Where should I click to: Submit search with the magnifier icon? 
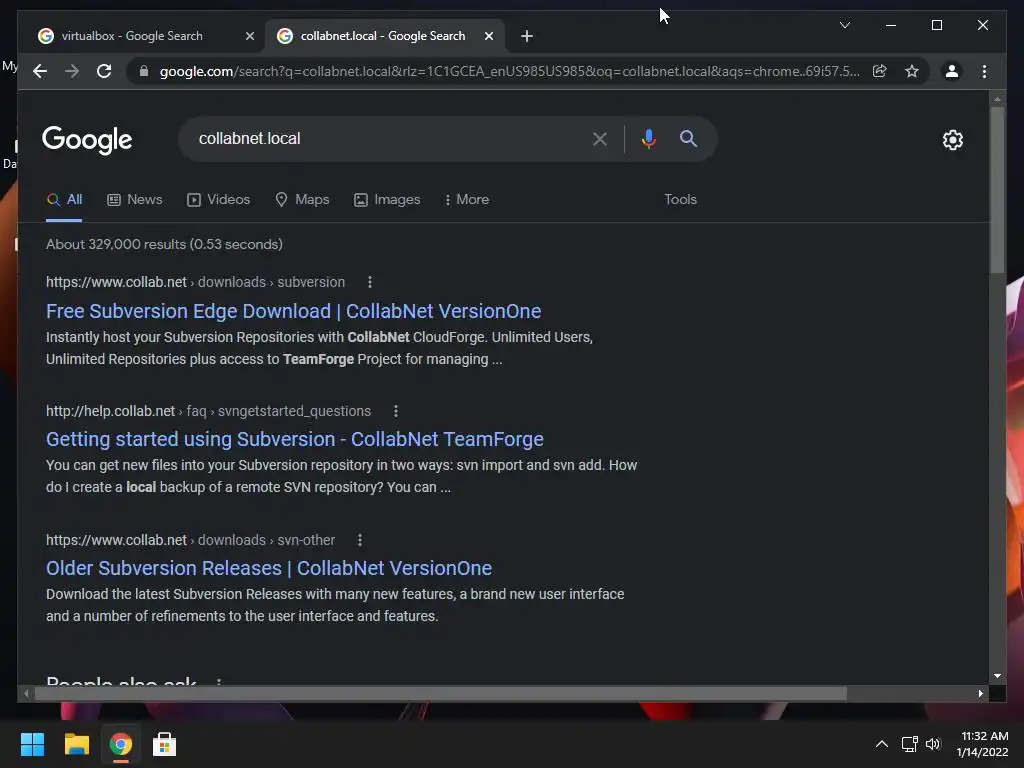688,138
